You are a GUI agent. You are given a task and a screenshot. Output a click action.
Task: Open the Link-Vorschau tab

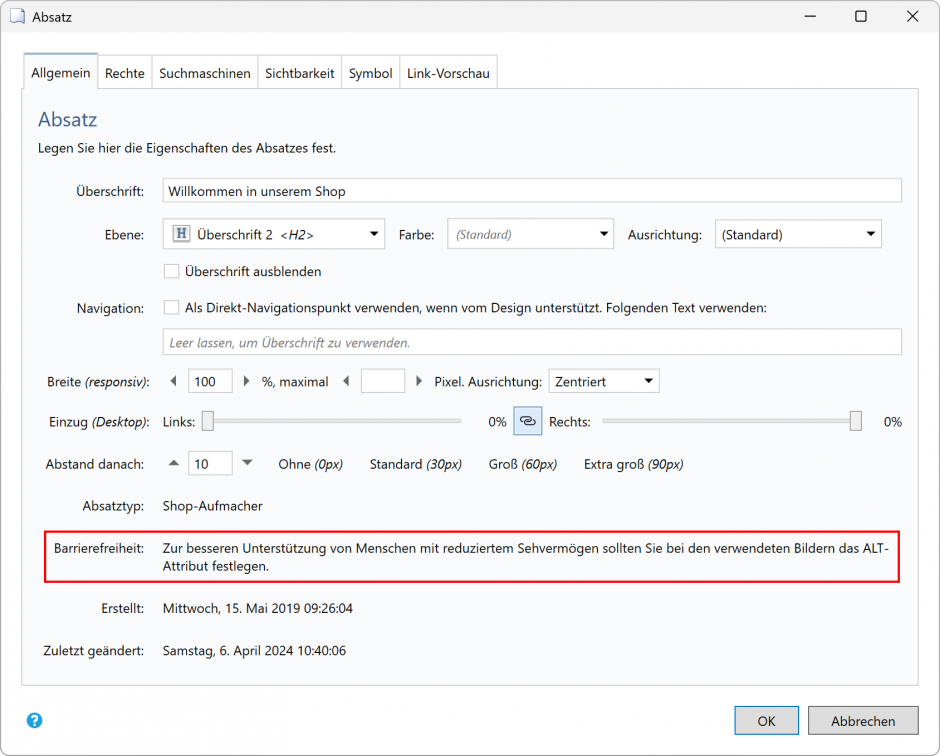tap(448, 73)
